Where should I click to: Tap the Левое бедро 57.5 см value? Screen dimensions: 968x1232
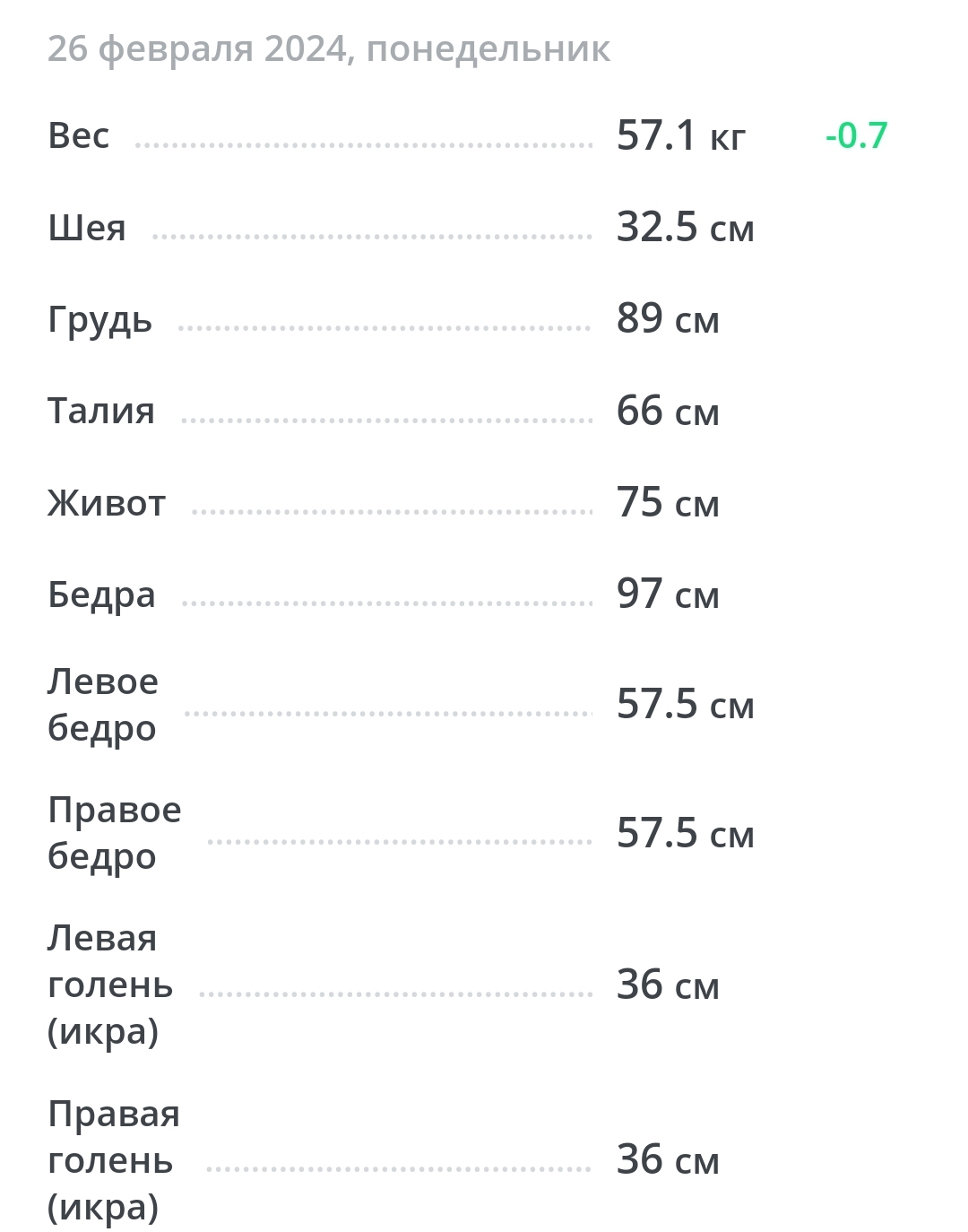pyautogui.click(x=686, y=706)
